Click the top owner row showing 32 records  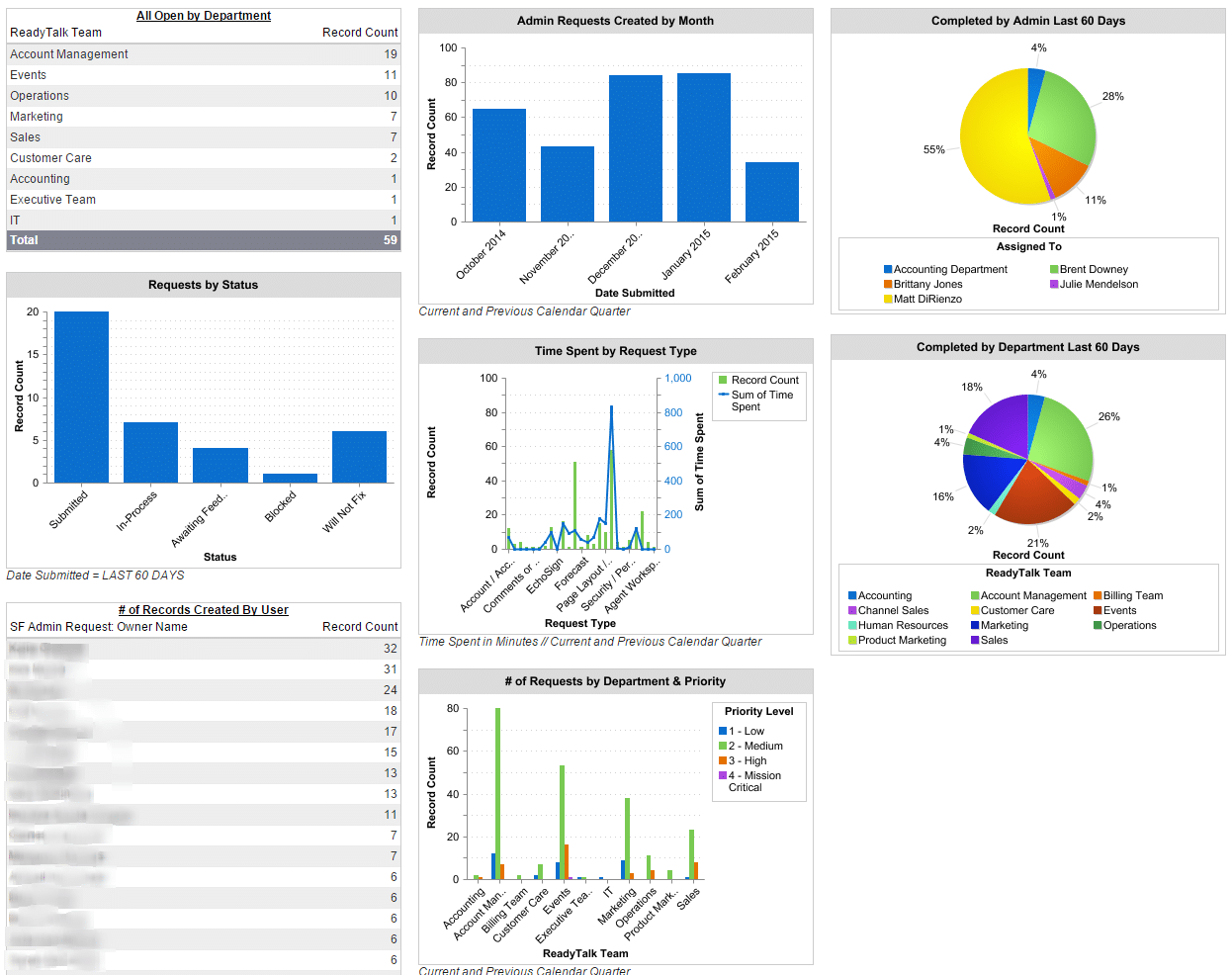point(198,650)
